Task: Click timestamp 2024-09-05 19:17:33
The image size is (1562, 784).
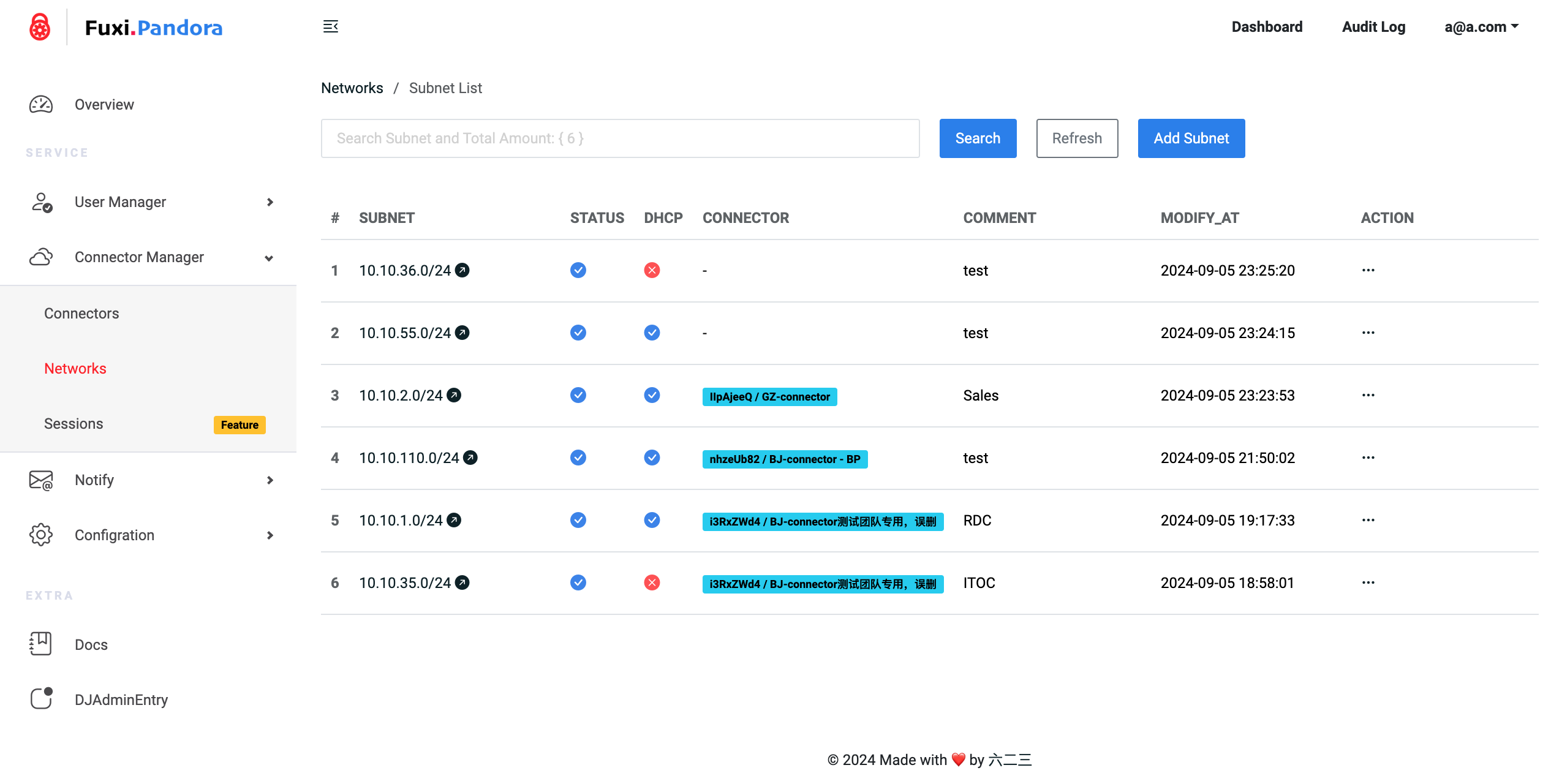Action: point(1228,521)
